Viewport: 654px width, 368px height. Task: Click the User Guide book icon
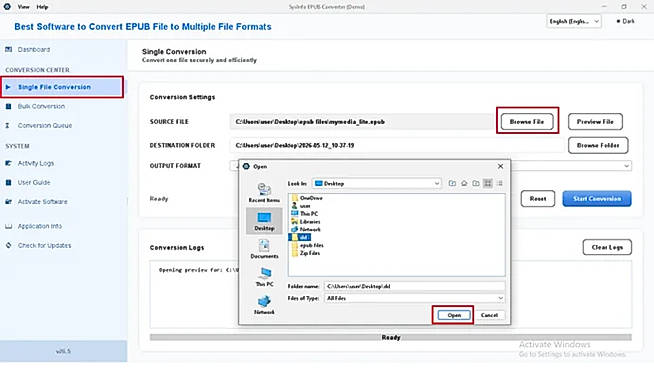8,182
